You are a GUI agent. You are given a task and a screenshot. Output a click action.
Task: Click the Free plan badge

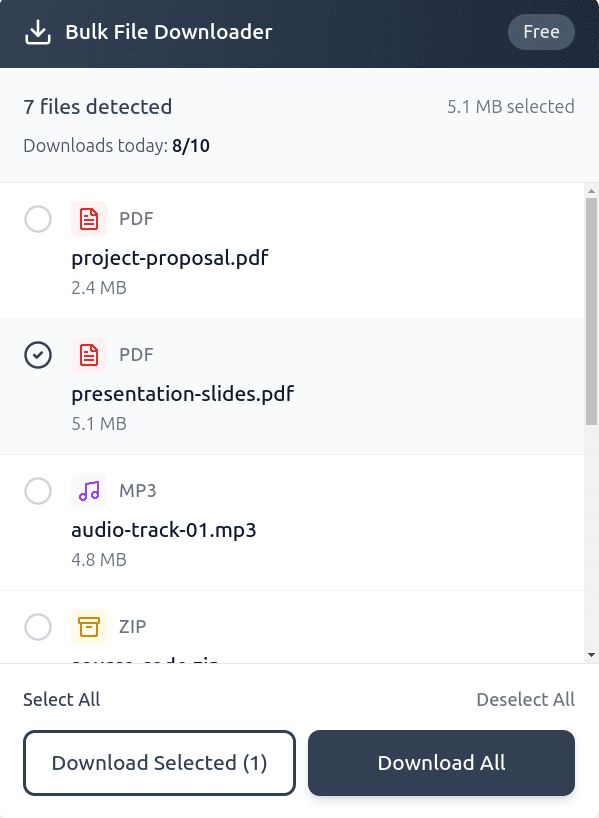click(541, 31)
